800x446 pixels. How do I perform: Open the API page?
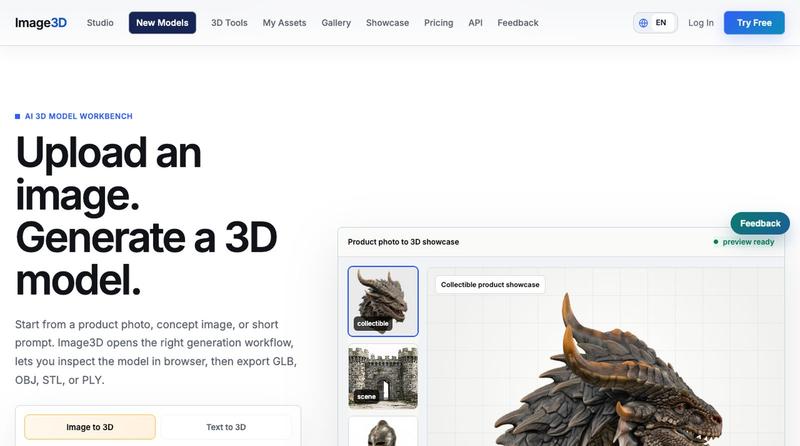(x=475, y=23)
